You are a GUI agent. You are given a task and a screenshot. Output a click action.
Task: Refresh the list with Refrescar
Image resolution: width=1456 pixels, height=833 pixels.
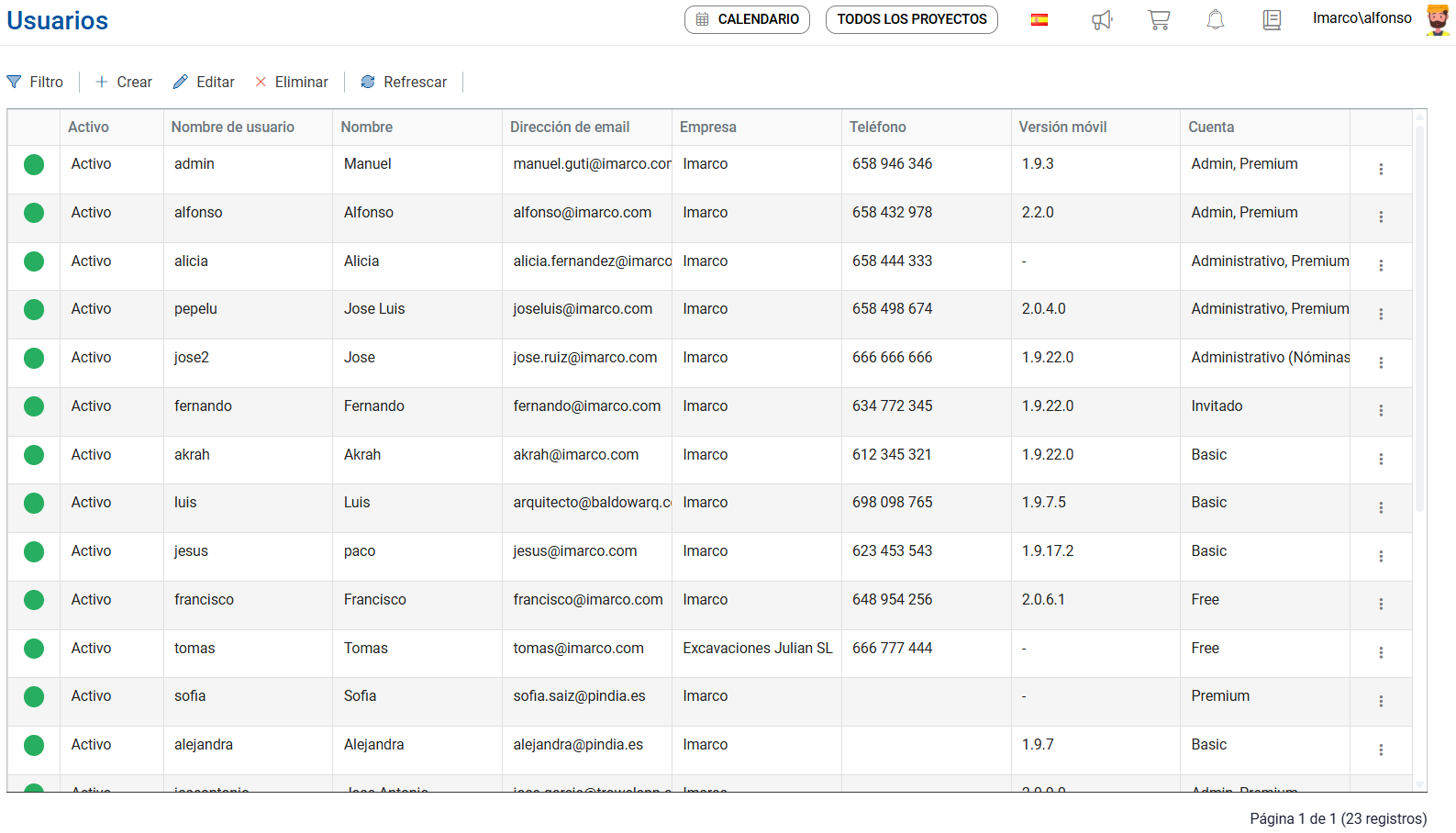404,82
